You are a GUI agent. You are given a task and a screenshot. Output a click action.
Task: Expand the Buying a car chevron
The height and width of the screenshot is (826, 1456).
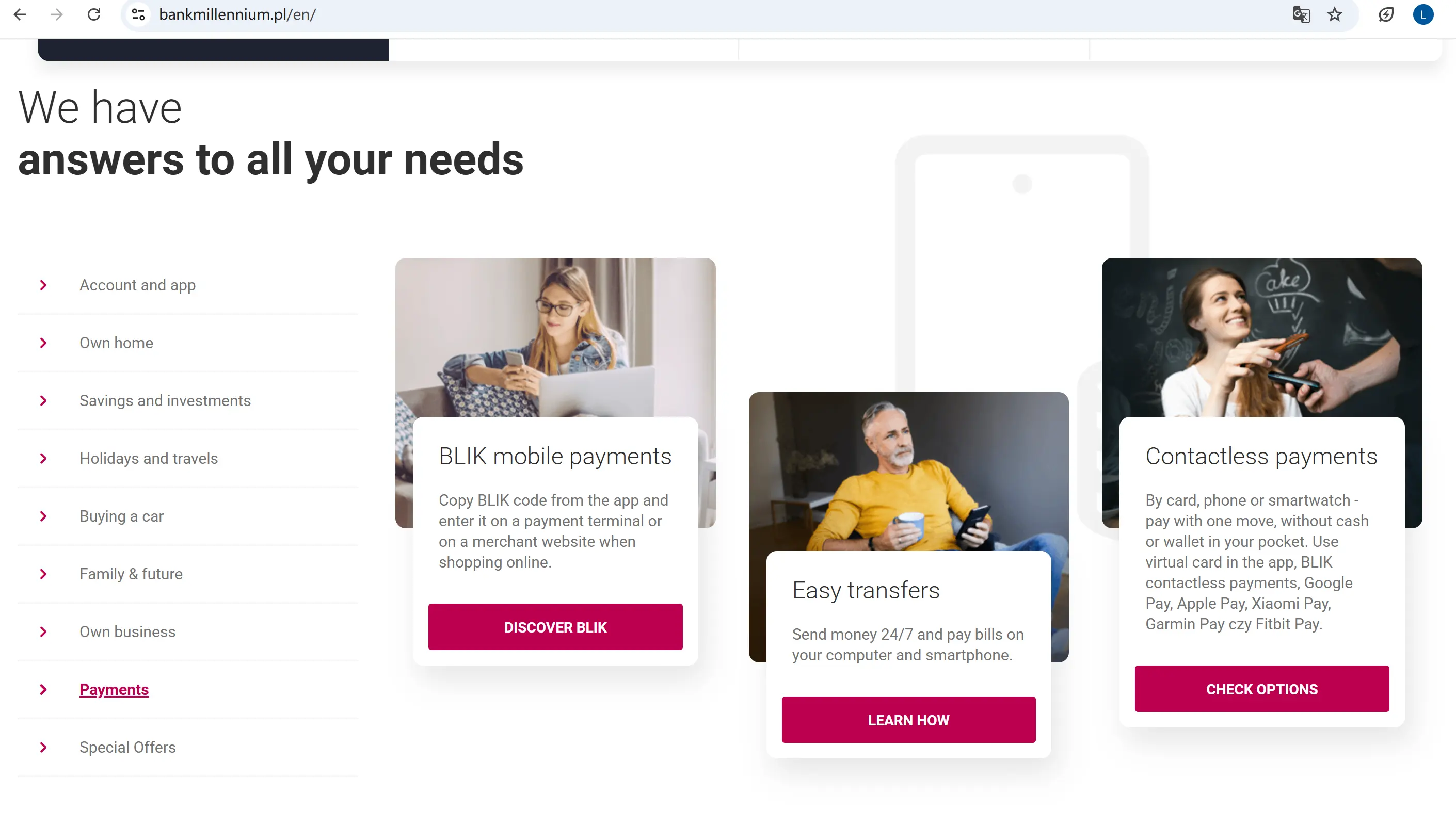tap(43, 516)
